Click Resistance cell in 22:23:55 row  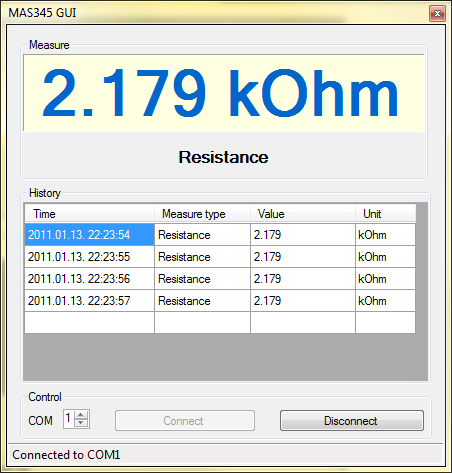[x=202, y=257]
